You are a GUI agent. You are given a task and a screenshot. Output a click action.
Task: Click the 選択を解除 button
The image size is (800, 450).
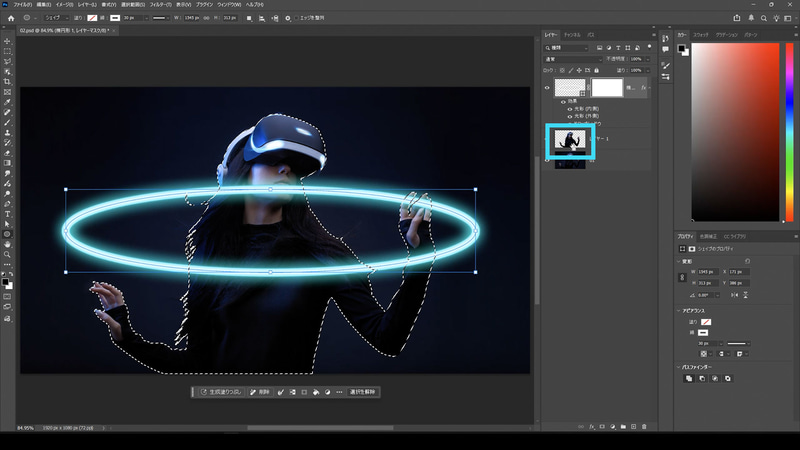tap(362, 392)
